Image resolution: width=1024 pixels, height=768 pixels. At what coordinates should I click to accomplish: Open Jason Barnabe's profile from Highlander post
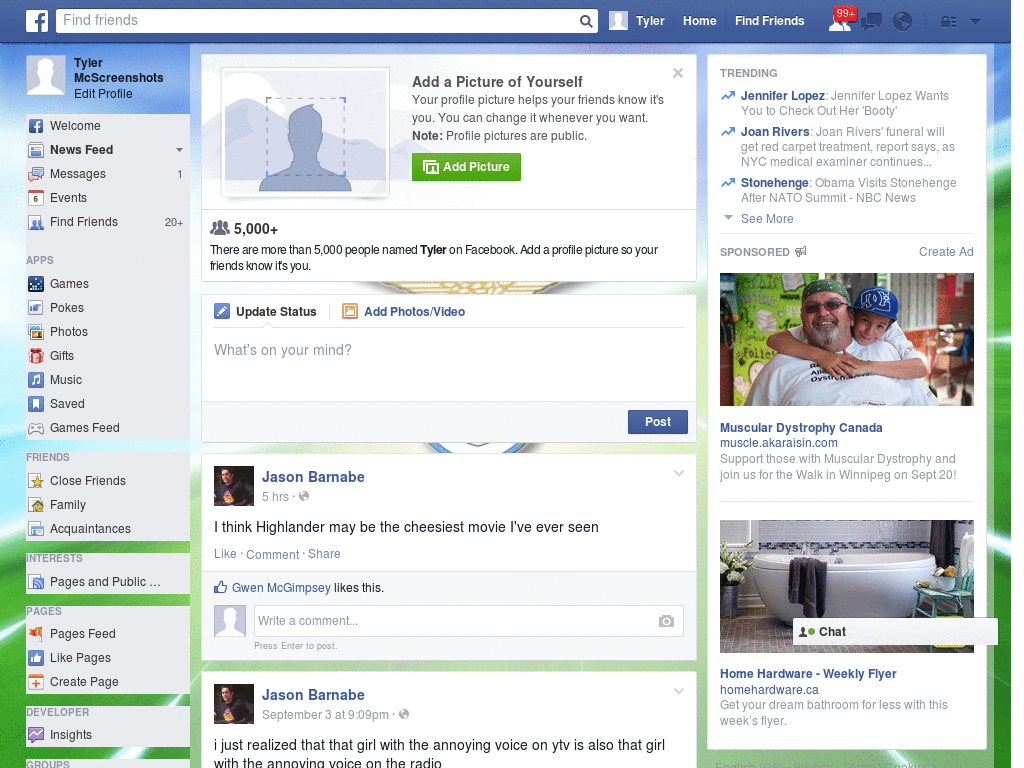coord(313,477)
